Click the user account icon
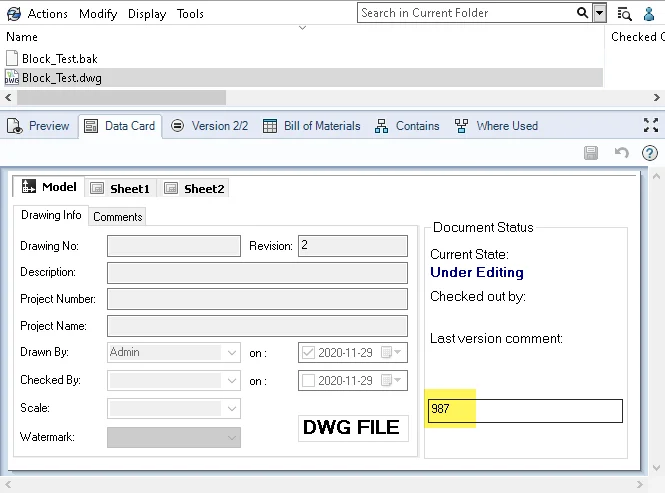This screenshot has height=493, width=665. tap(649, 13)
